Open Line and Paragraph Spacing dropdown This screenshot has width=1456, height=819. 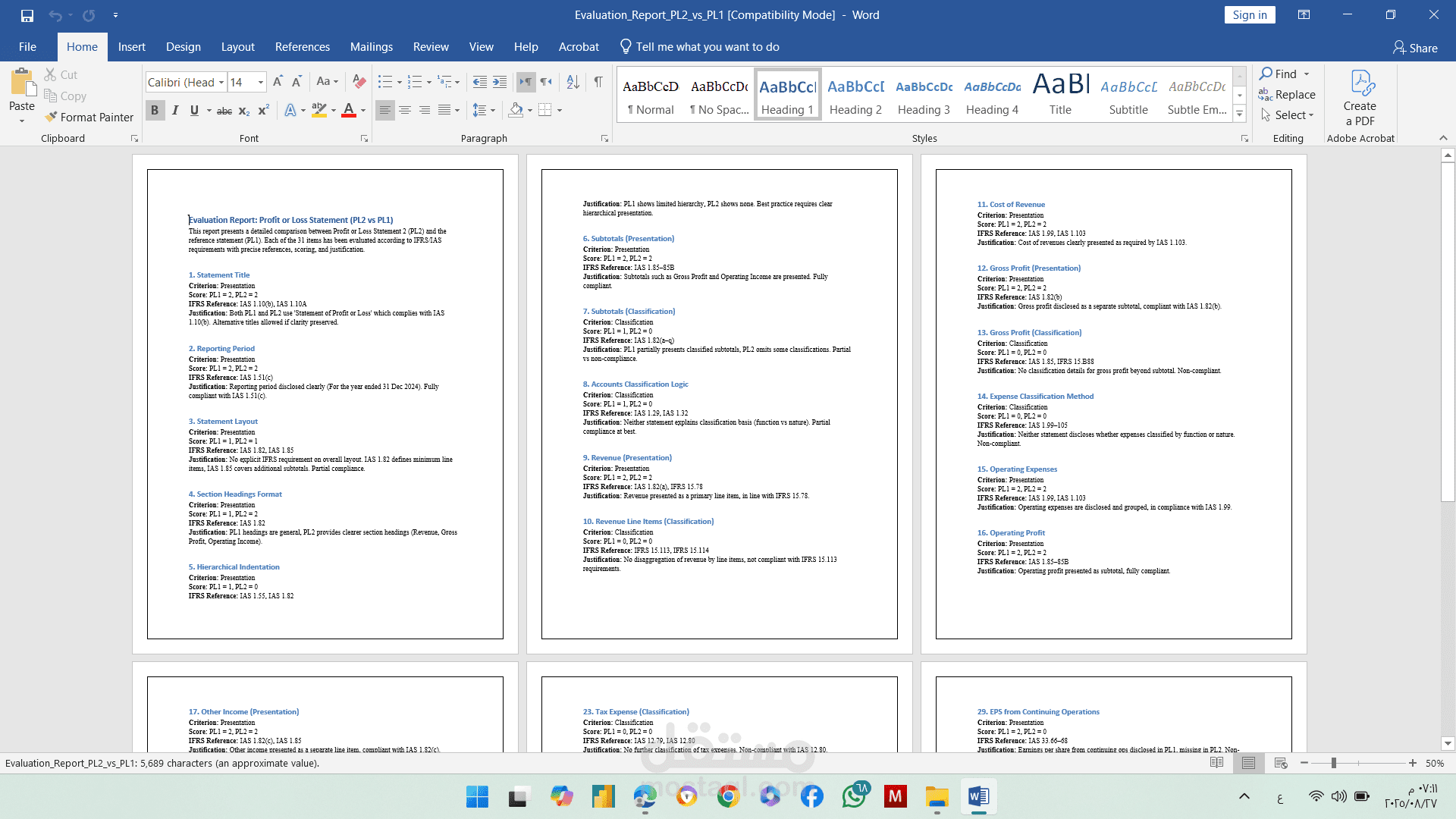484,111
